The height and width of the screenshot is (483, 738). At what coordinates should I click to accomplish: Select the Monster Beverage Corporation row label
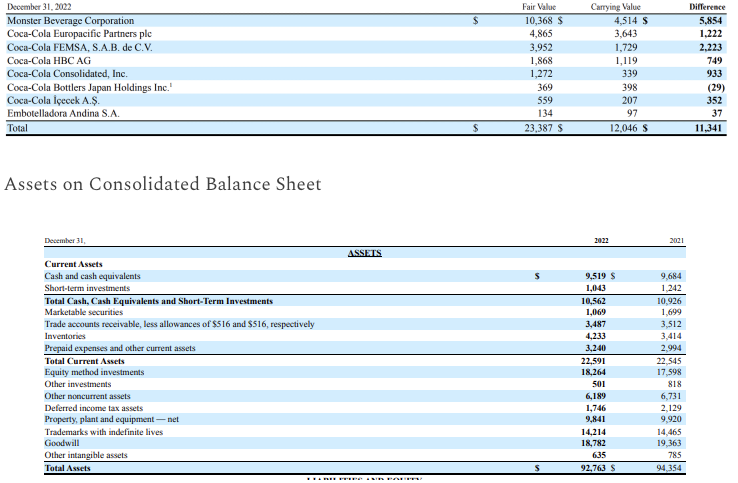coord(71,21)
